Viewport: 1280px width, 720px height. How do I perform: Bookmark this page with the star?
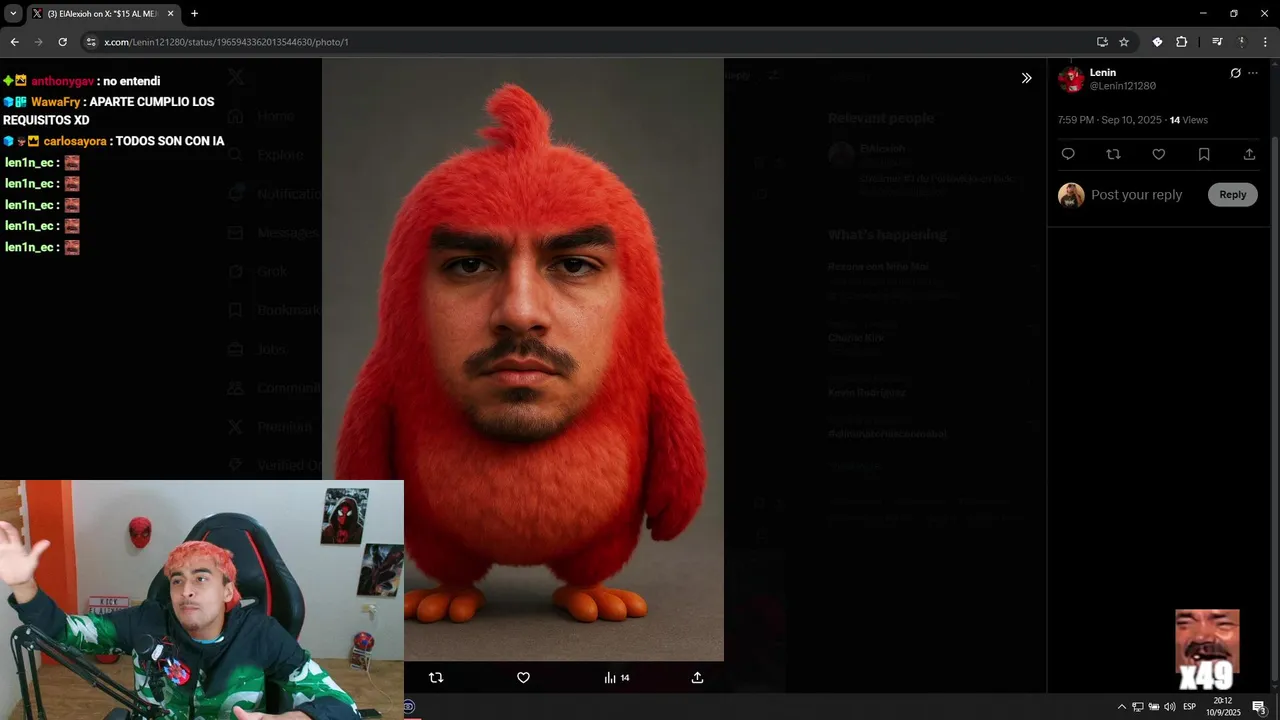coord(1124,42)
